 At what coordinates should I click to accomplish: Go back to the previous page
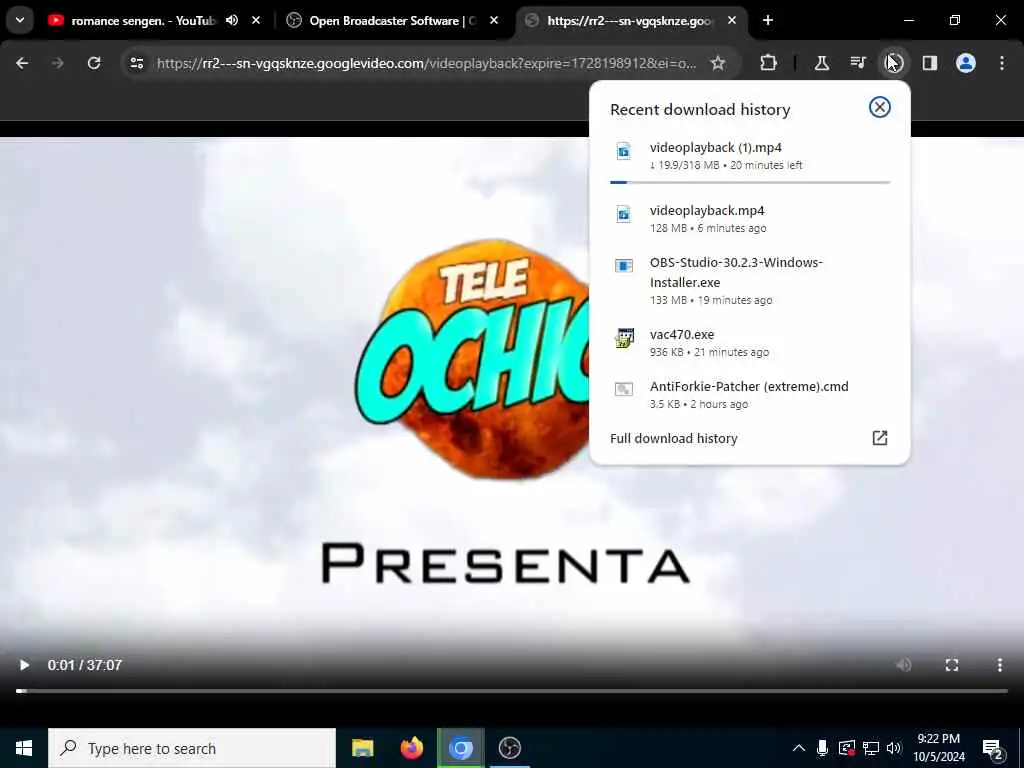coord(22,63)
